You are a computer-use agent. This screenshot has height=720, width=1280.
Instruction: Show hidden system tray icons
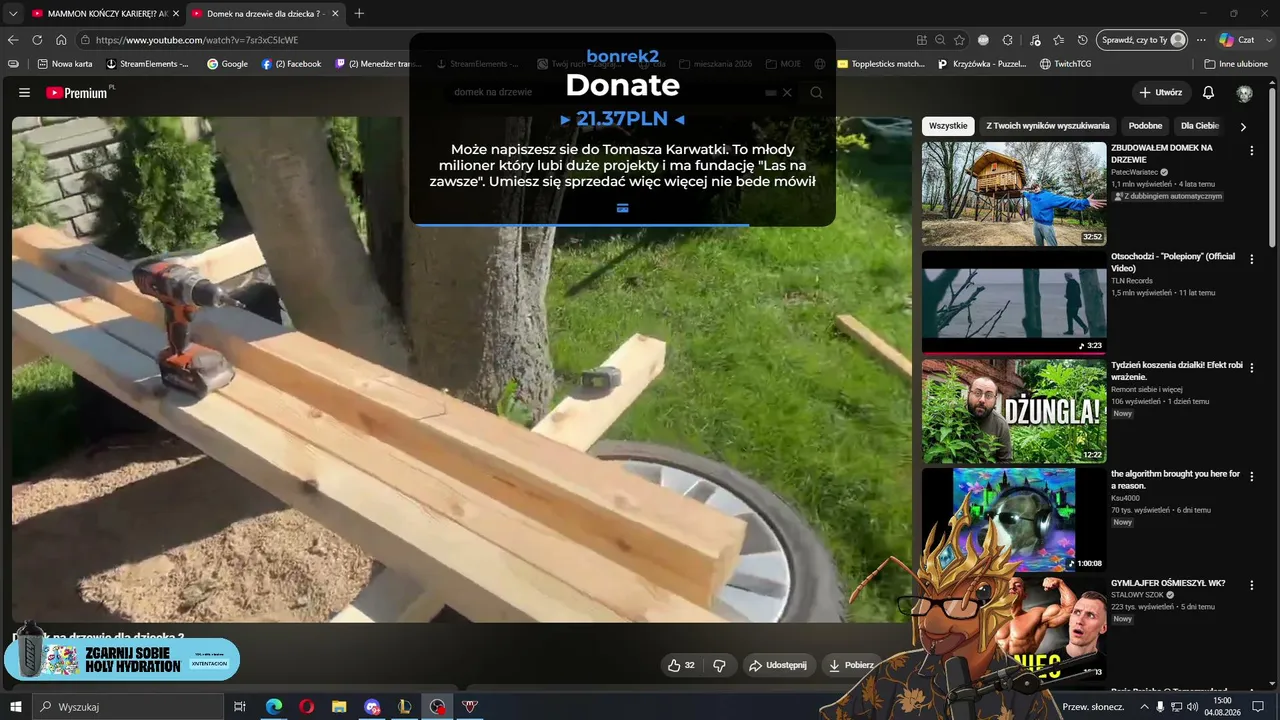tap(1143, 707)
